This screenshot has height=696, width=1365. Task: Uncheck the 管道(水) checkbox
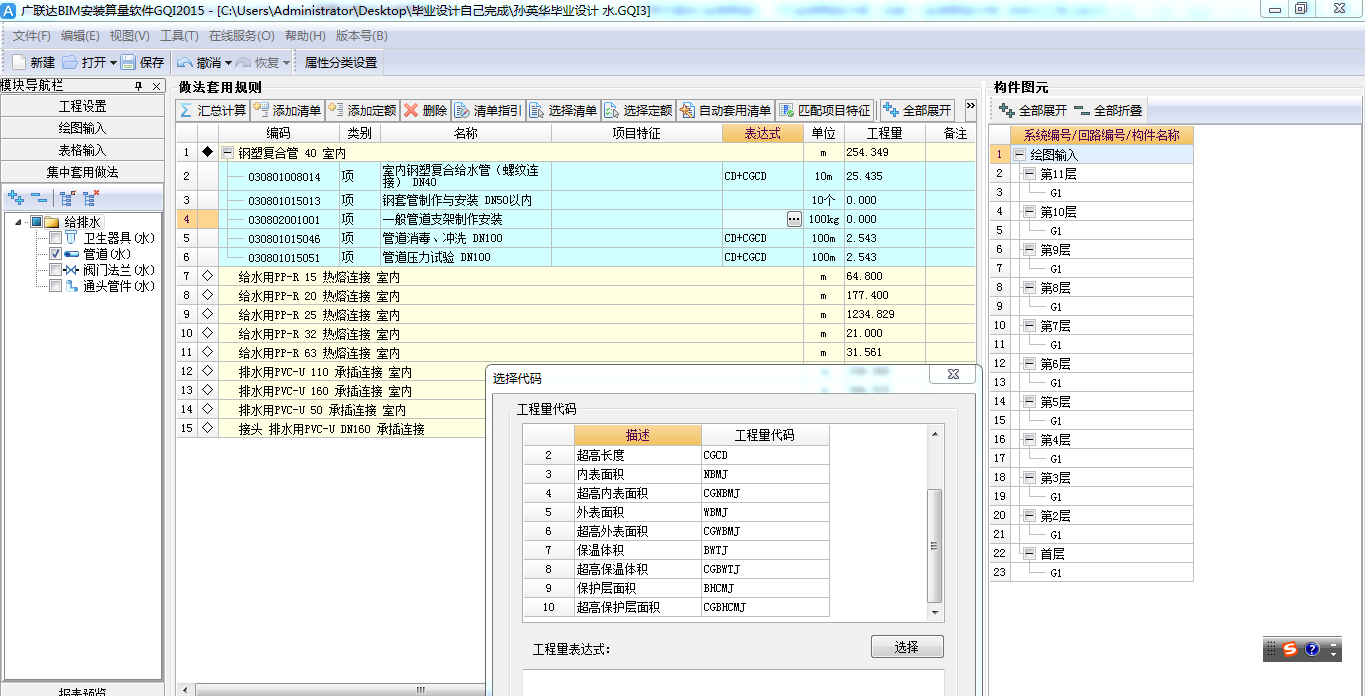tap(56, 254)
